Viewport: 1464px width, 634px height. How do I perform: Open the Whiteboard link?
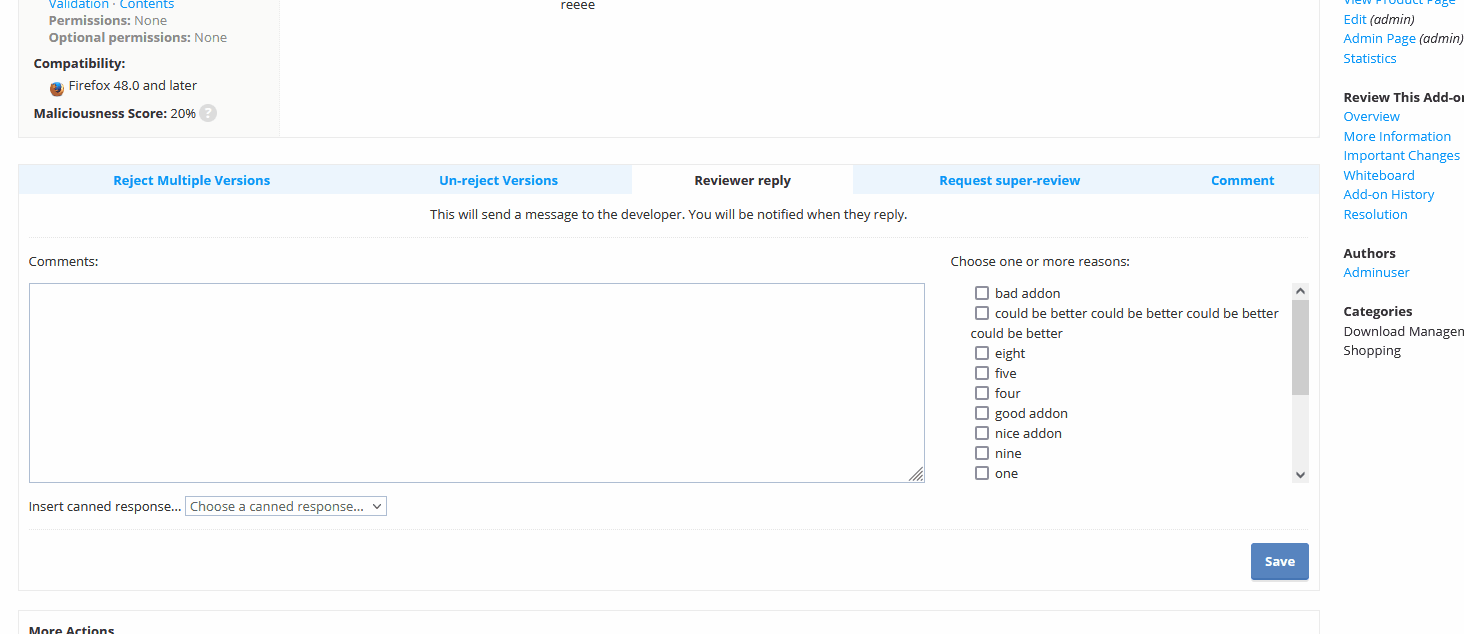(x=1378, y=174)
